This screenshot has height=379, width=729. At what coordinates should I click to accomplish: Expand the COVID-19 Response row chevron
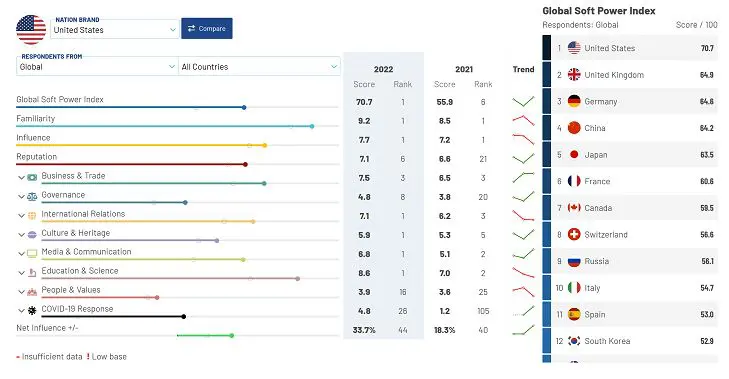[x=21, y=310]
